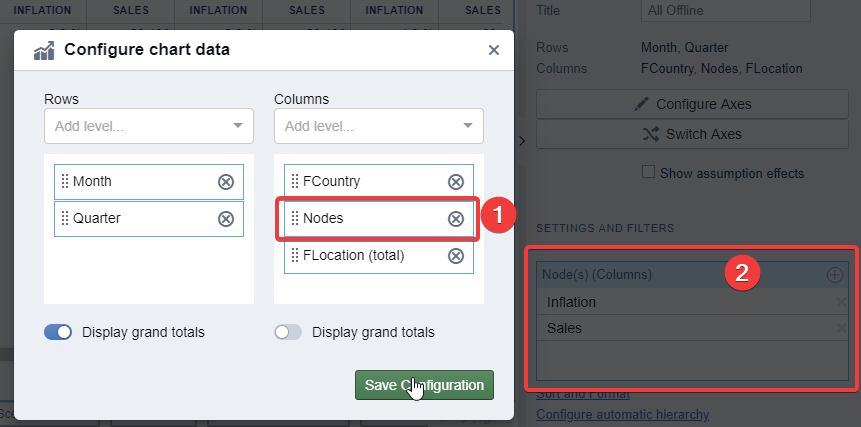Screen dimensions: 861x427
Task: Click the Save Configuration button
Action: pos(424,385)
